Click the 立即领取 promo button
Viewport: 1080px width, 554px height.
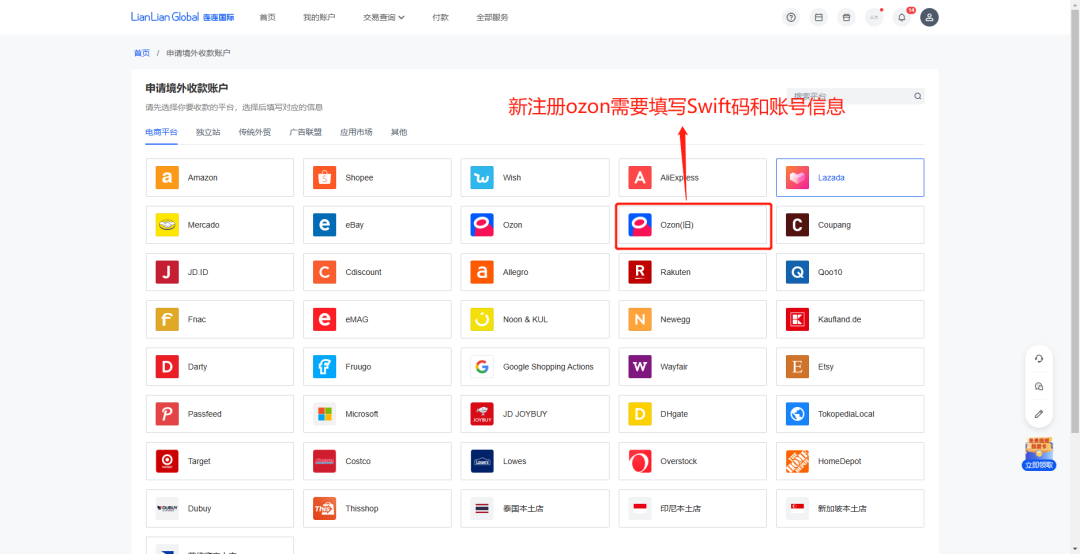point(1039,465)
